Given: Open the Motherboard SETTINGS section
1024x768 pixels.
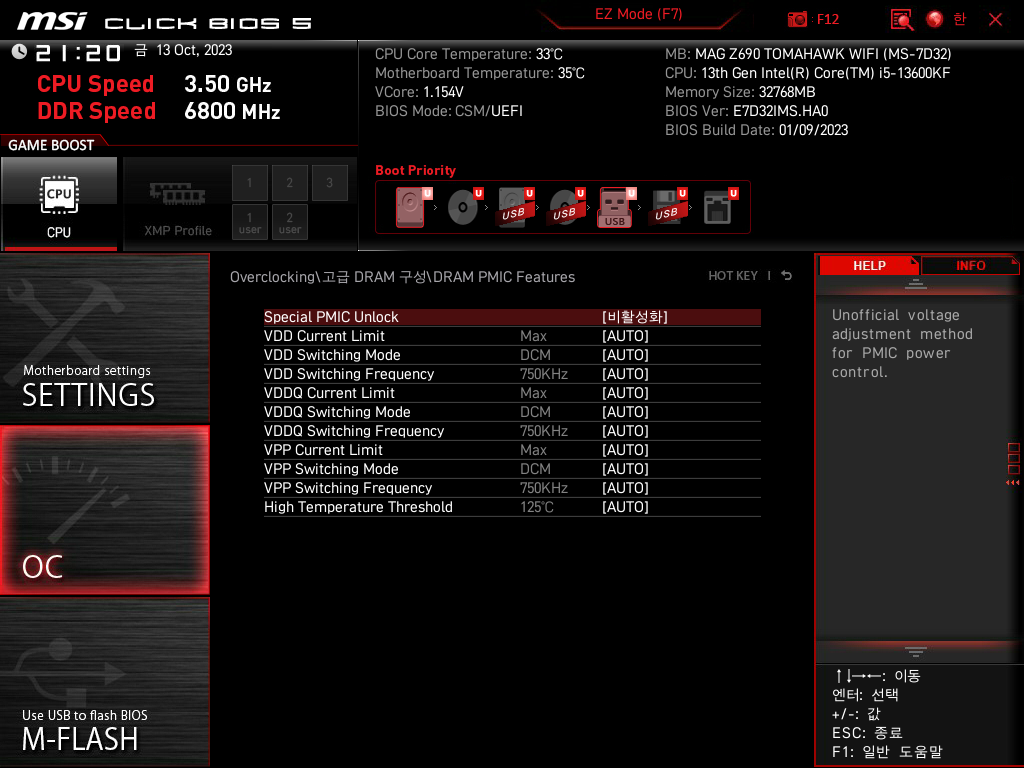Looking at the screenshot, I should (104, 338).
